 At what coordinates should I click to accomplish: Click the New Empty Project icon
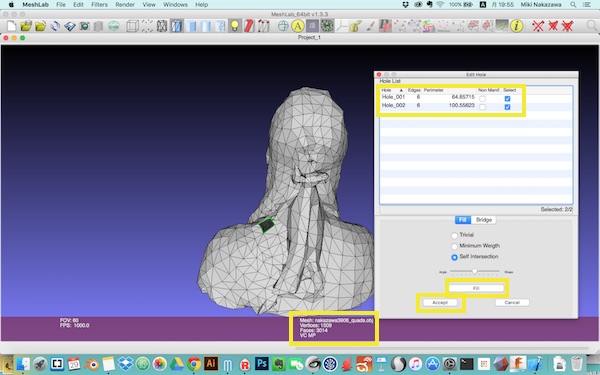pos(12,26)
